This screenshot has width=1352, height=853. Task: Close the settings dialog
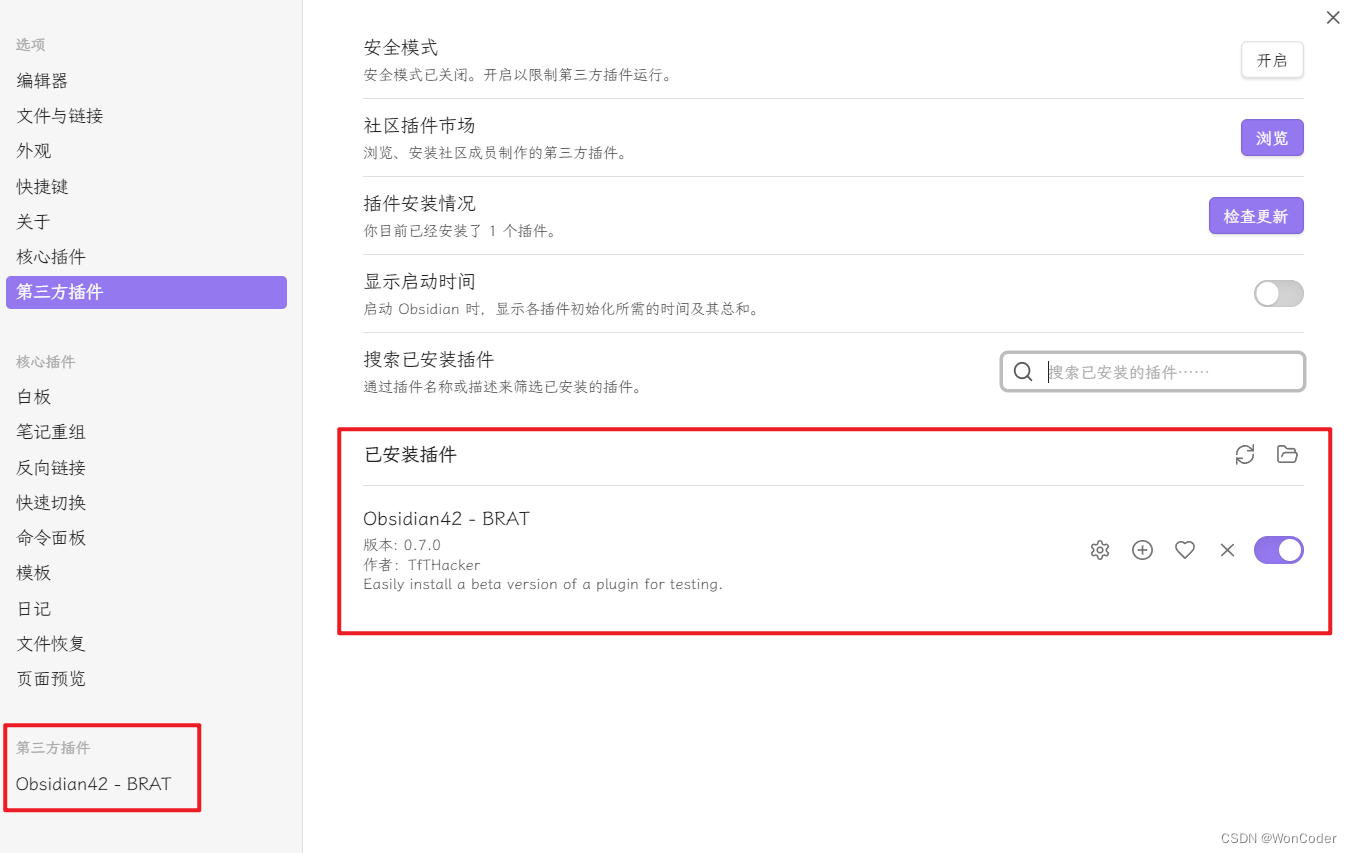(x=1332, y=18)
